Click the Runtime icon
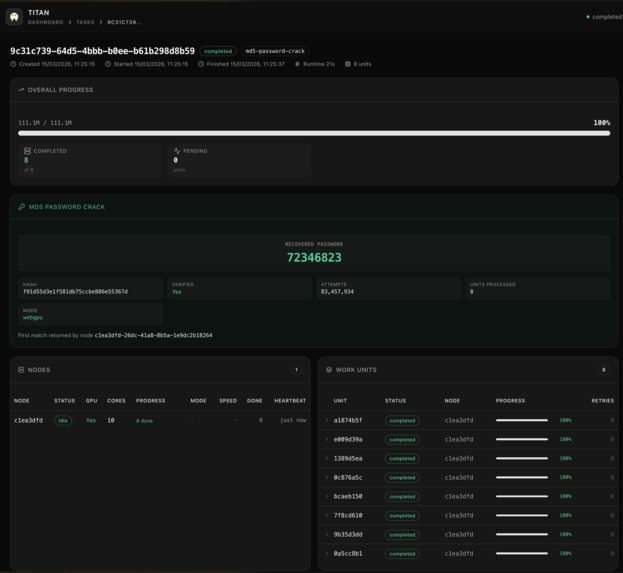Image resolution: width=623 pixels, height=573 pixels. [x=297, y=64]
